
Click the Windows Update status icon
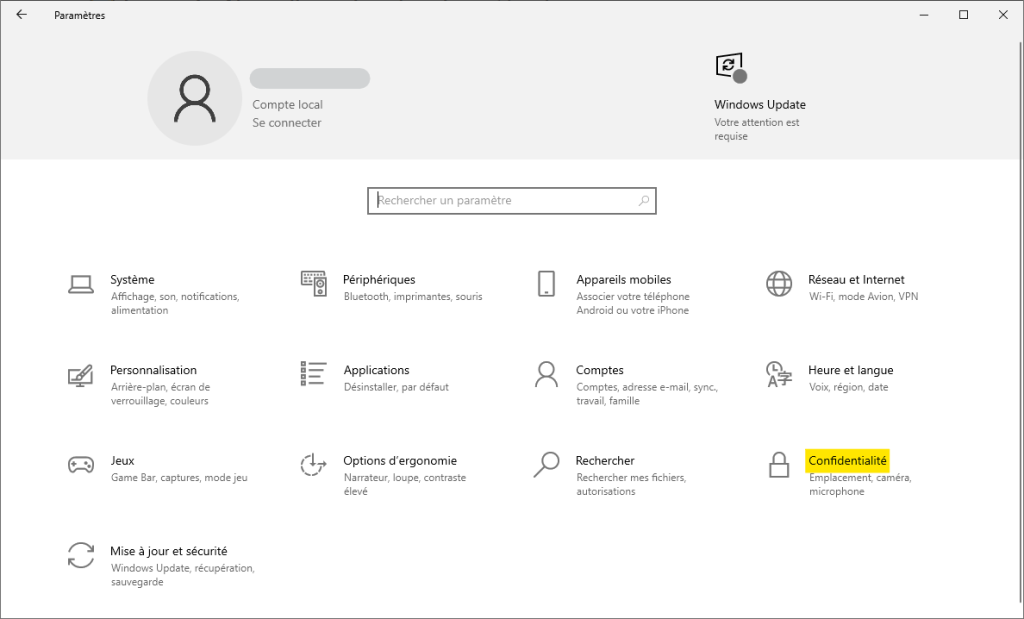click(x=731, y=68)
